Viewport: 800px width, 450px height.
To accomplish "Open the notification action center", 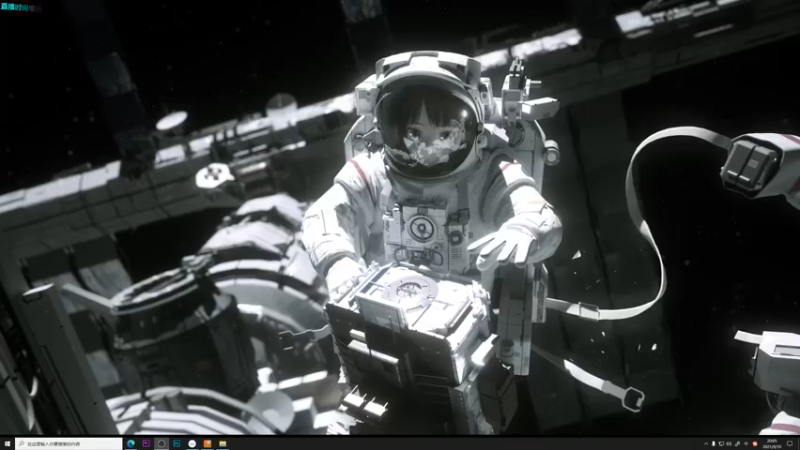I will (x=790, y=444).
